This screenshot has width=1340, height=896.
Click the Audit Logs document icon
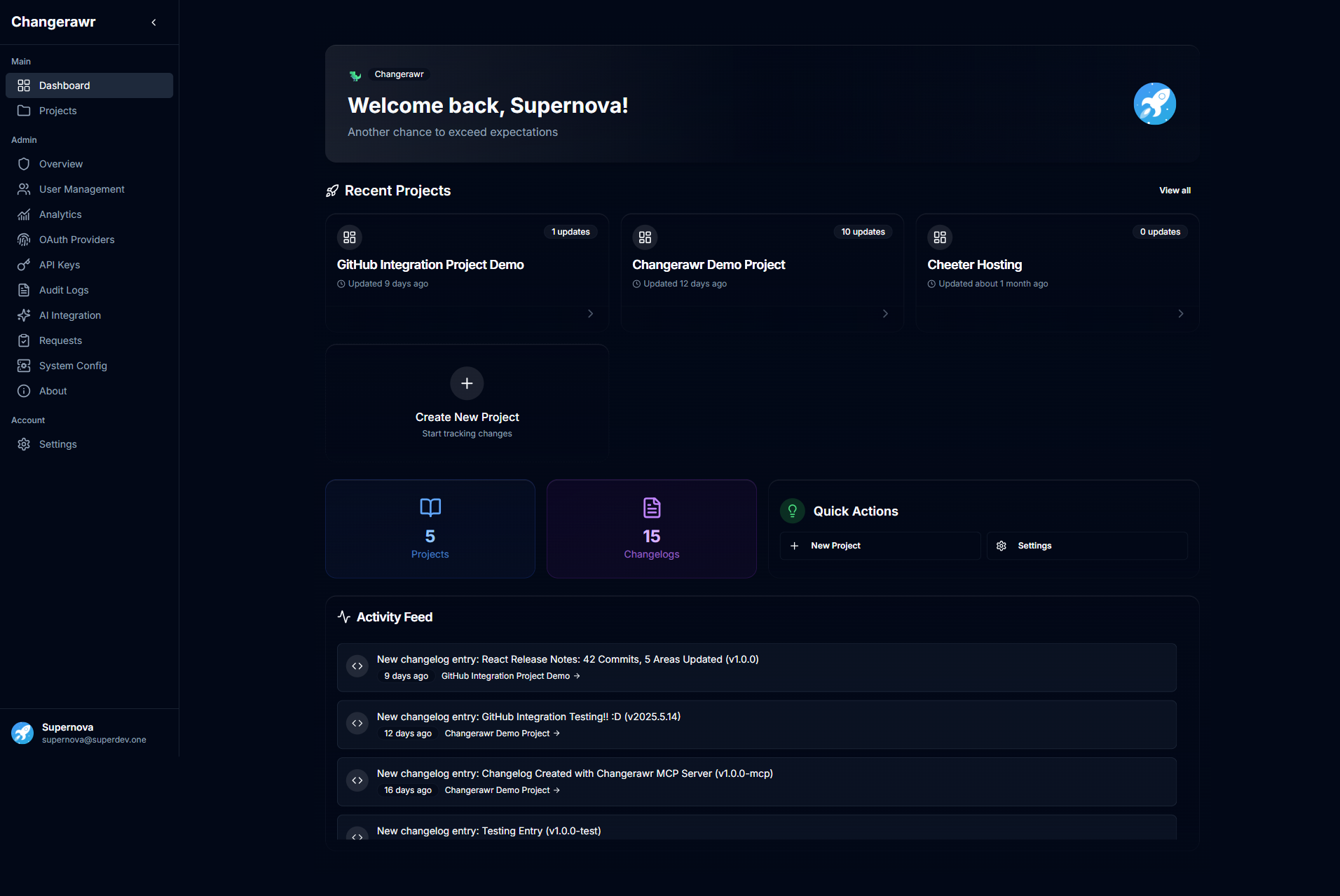(x=24, y=290)
